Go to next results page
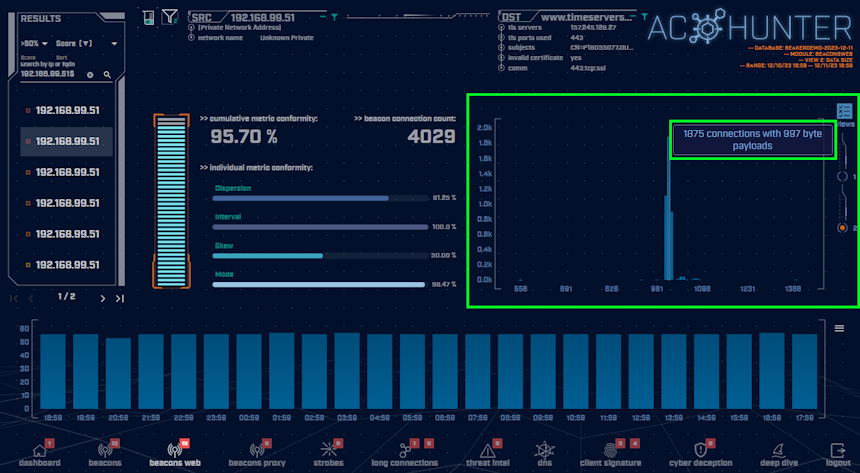Image resolution: width=860 pixels, height=473 pixels. click(x=103, y=299)
